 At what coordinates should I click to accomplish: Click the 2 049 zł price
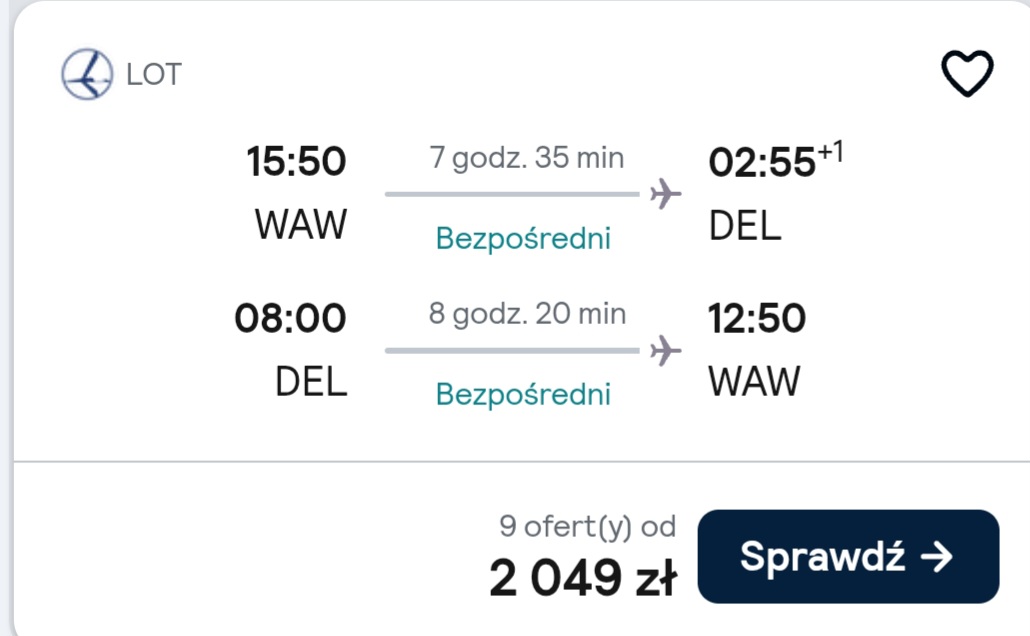(583, 578)
